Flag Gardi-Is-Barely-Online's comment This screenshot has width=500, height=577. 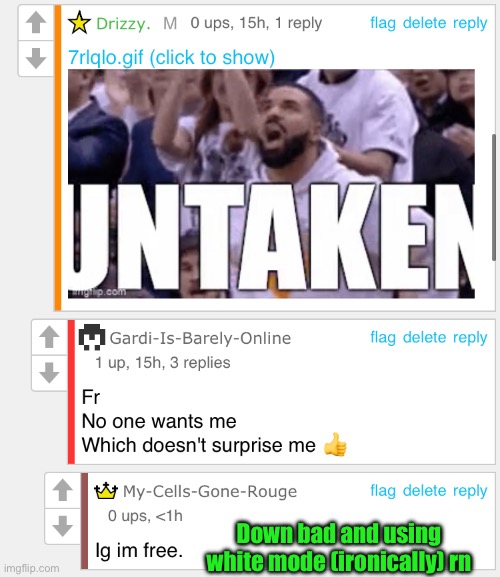383,337
